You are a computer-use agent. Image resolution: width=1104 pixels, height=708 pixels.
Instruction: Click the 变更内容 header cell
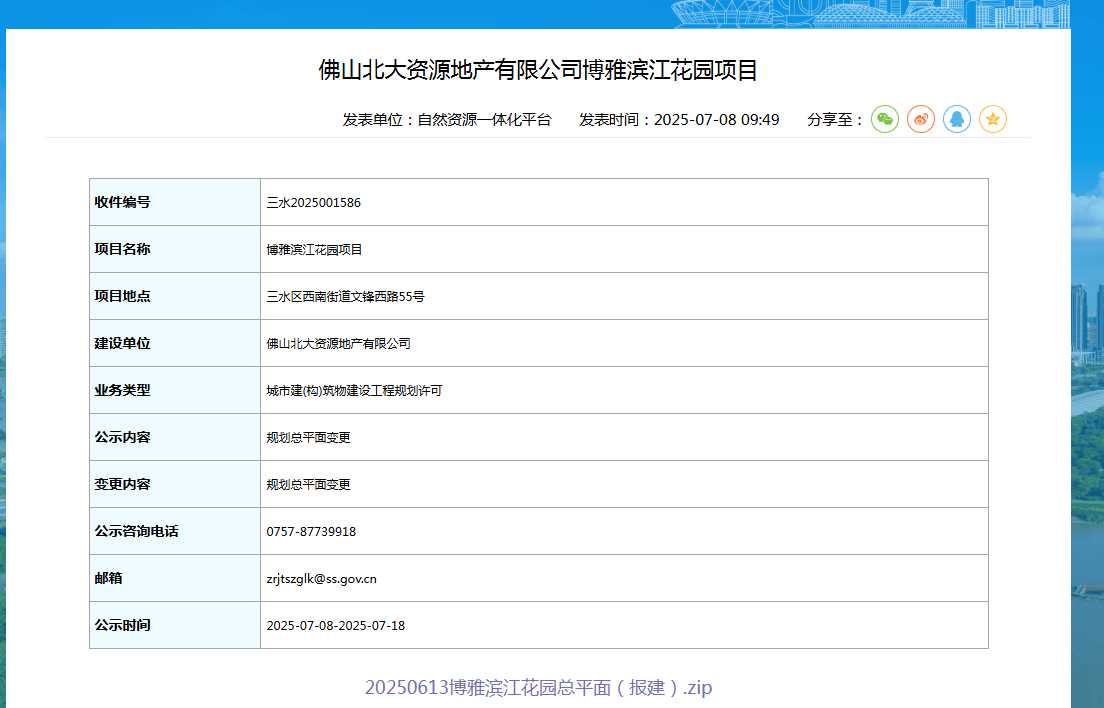(x=175, y=484)
